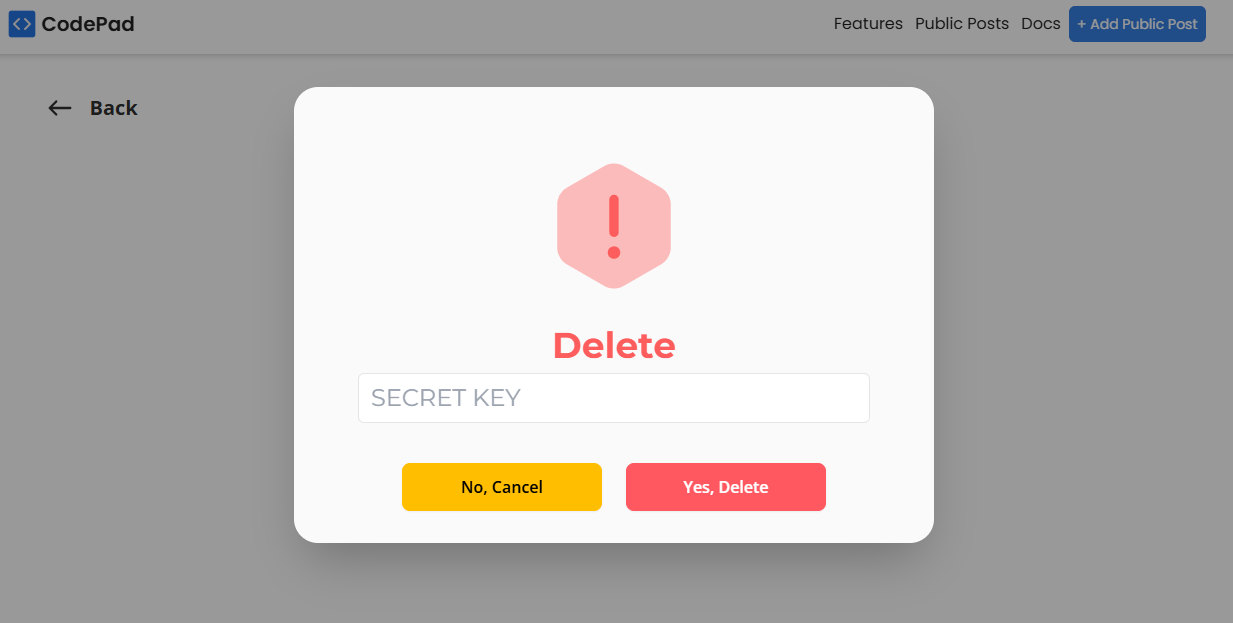Image resolution: width=1233 pixels, height=623 pixels.
Task: Click the left-pointing Back arrow icon
Action: coord(60,108)
